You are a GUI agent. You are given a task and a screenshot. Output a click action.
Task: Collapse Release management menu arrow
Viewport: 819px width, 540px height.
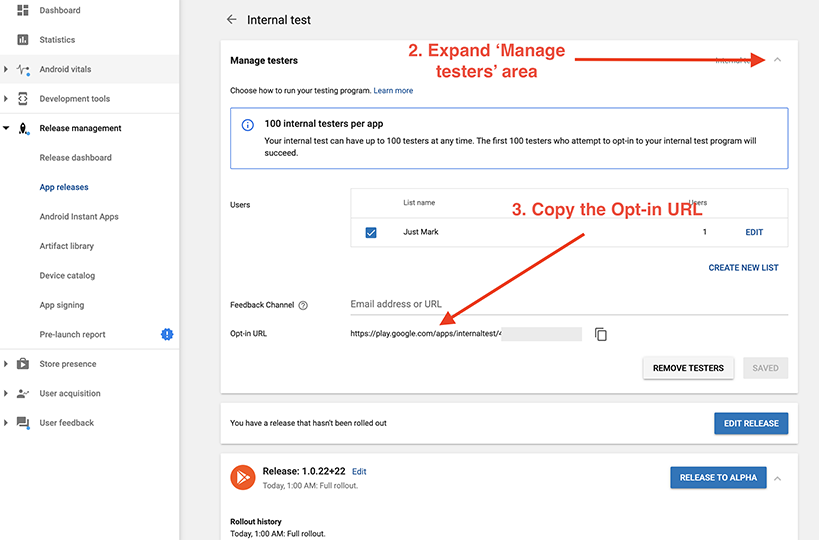coord(6,128)
